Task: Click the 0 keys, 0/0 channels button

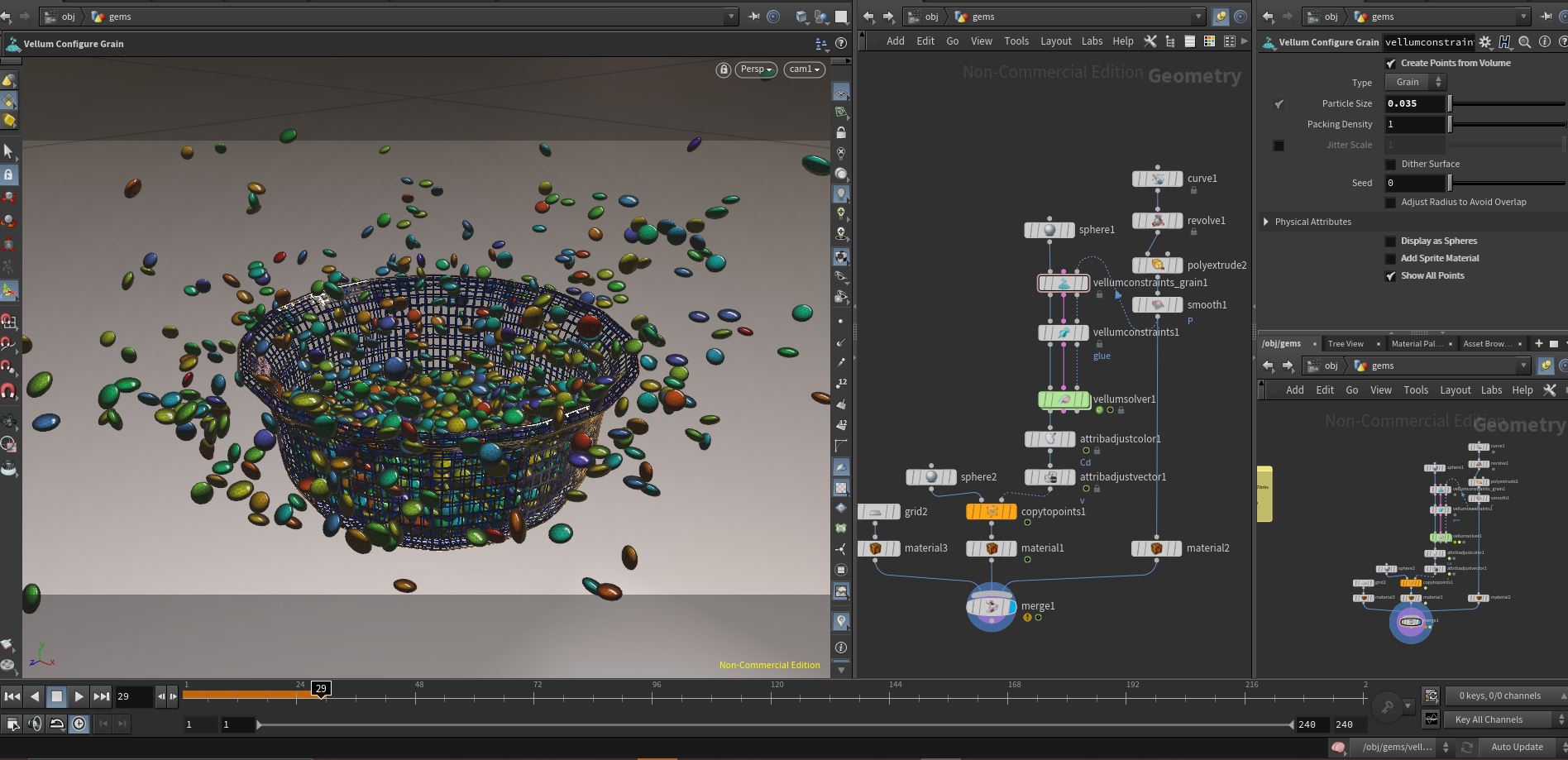Action: tap(1499, 696)
